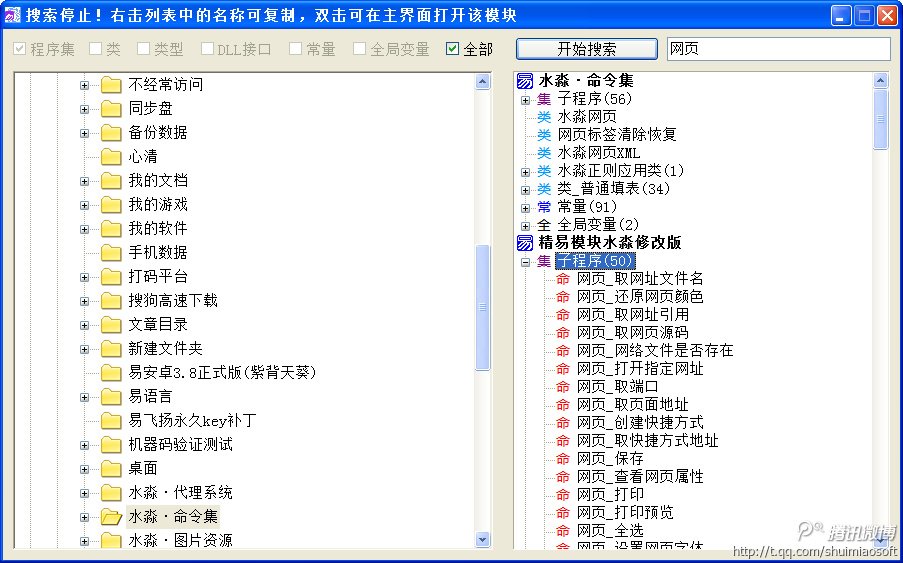This screenshot has width=903, height=563.
Task: Enable the 常量 checkbox
Action: click(x=295, y=49)
